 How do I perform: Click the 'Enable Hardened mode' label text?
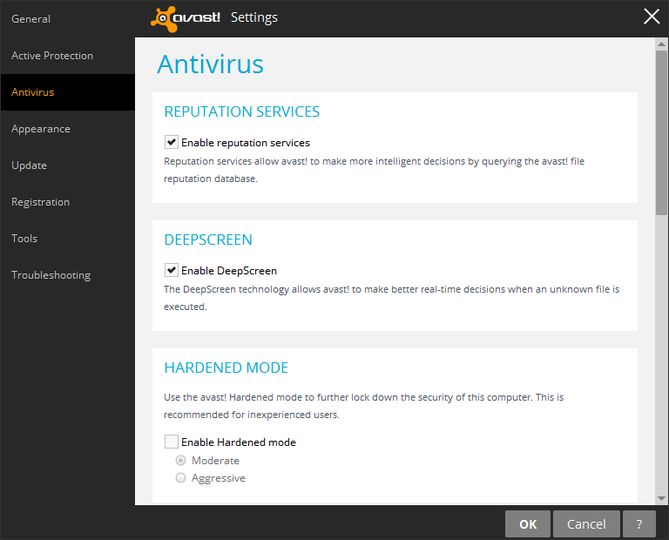click(x=239, y=442)
